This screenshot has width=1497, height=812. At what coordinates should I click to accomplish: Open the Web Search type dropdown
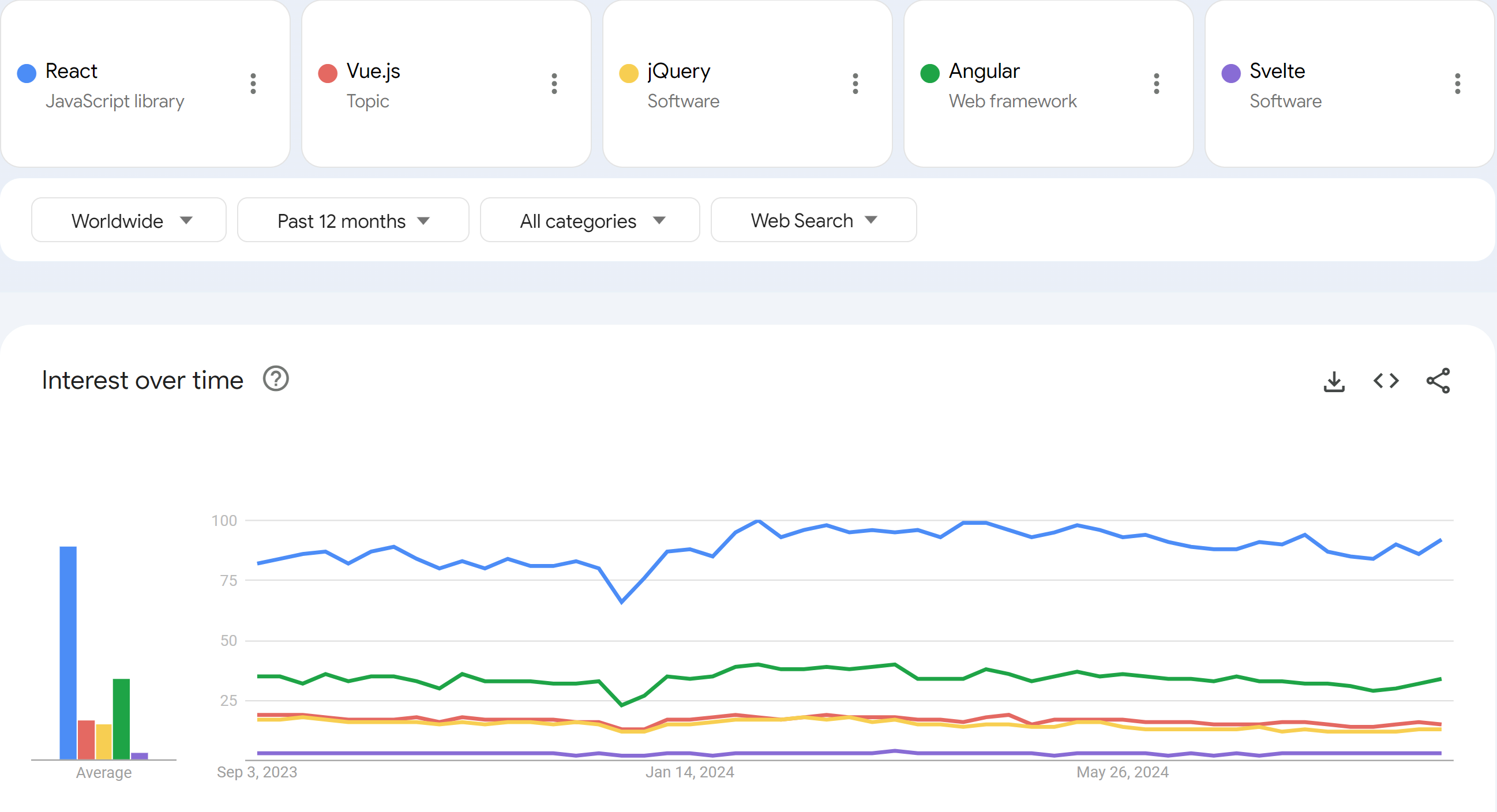tap(813, 220)
